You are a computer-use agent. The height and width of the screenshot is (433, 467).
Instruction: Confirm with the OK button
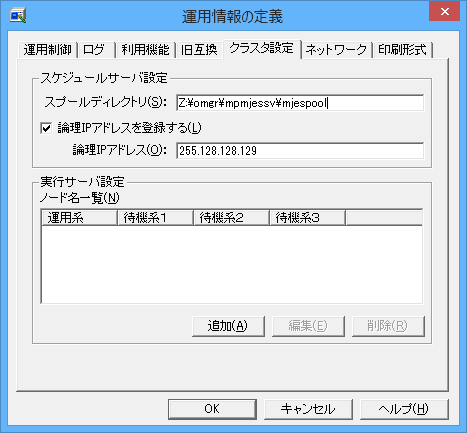[x=212, y=409]
